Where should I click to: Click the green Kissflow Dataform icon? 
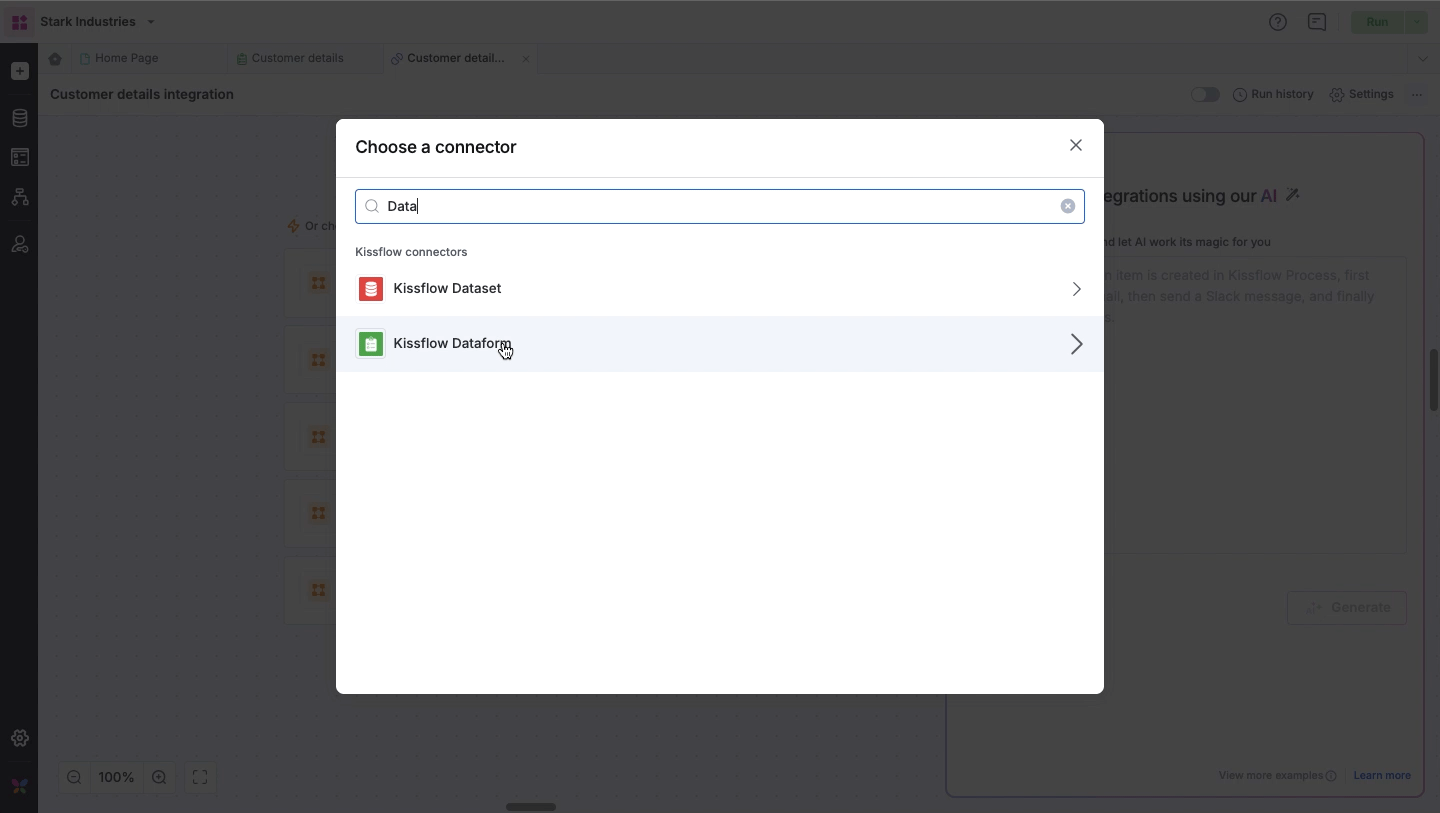pos(371,344)
